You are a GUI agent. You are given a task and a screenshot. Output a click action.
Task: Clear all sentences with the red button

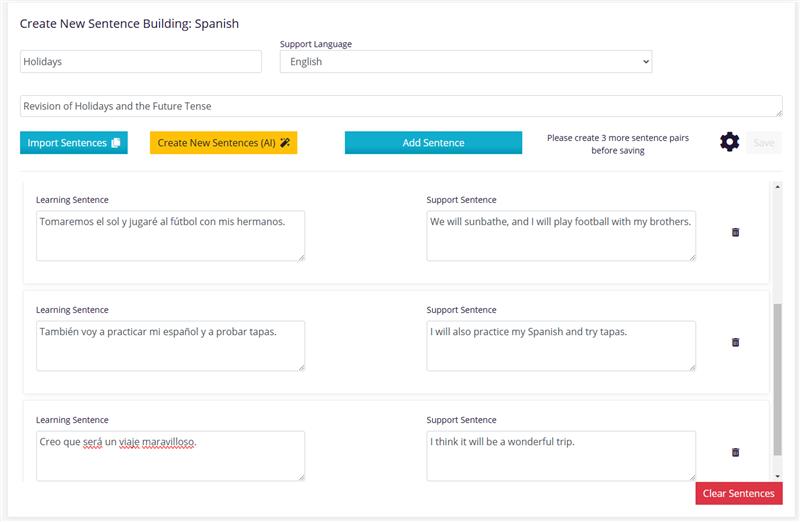[739, 493]
